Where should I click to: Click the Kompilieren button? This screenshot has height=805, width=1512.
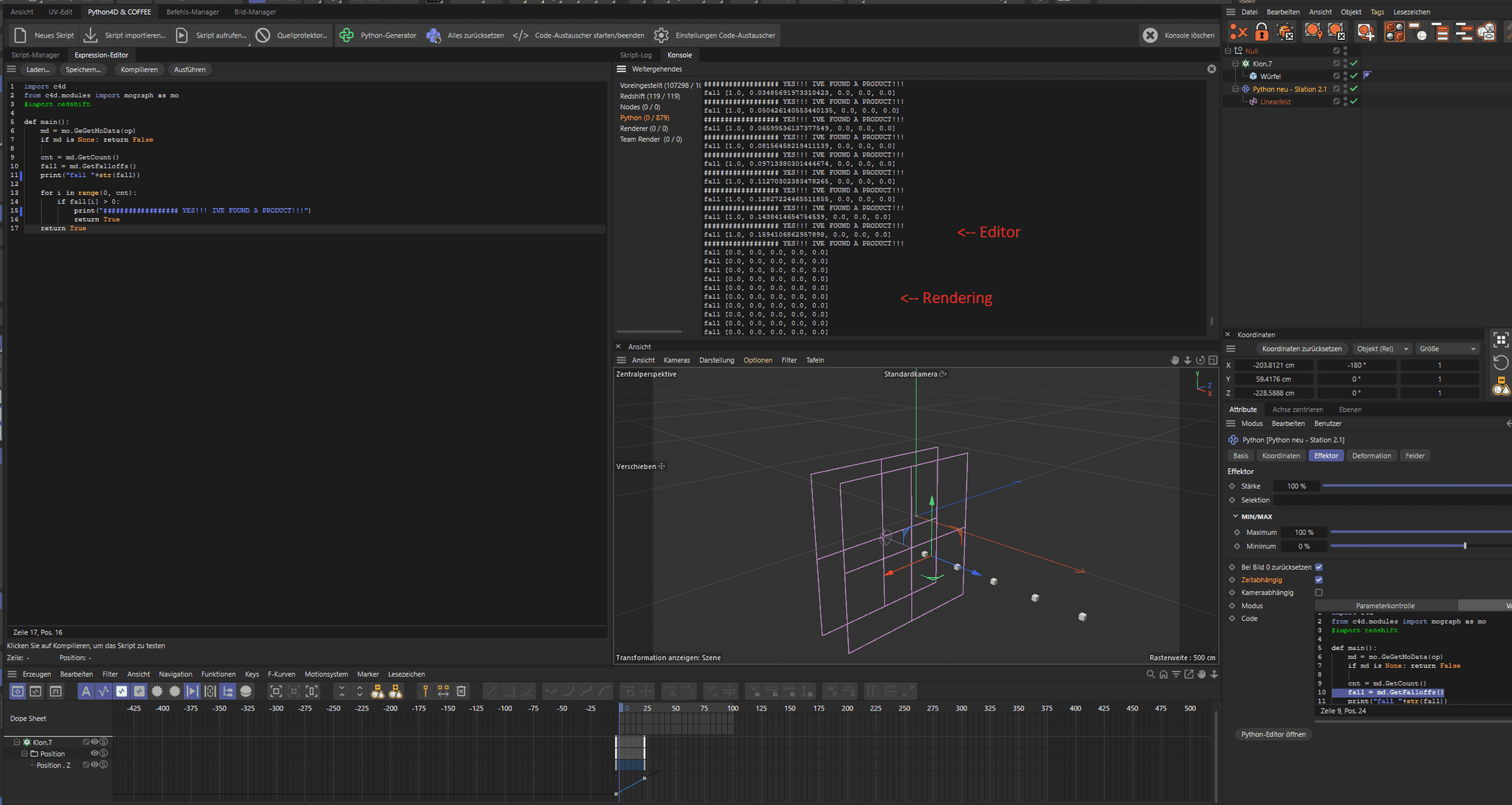(x=140, y=69)
